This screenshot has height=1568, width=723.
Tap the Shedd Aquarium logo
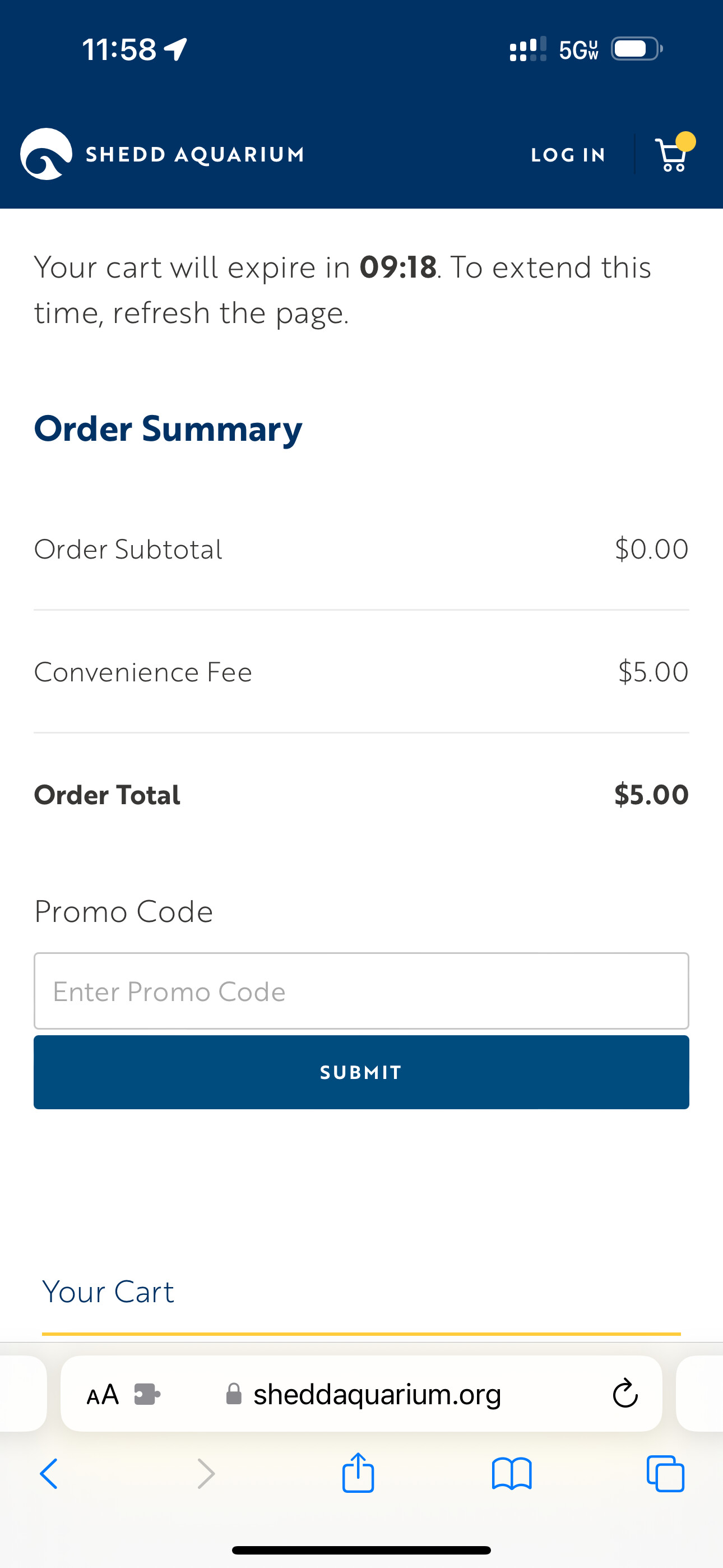[47, 154]
